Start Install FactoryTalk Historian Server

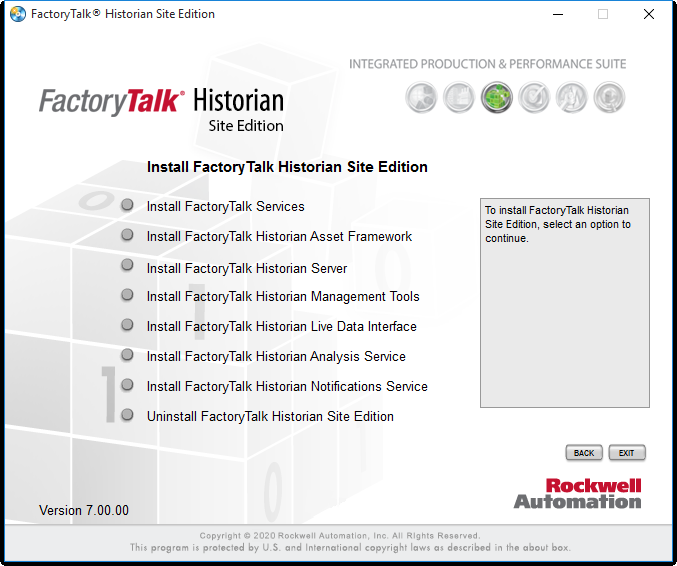pyautogui.click(x=247, y=268)
